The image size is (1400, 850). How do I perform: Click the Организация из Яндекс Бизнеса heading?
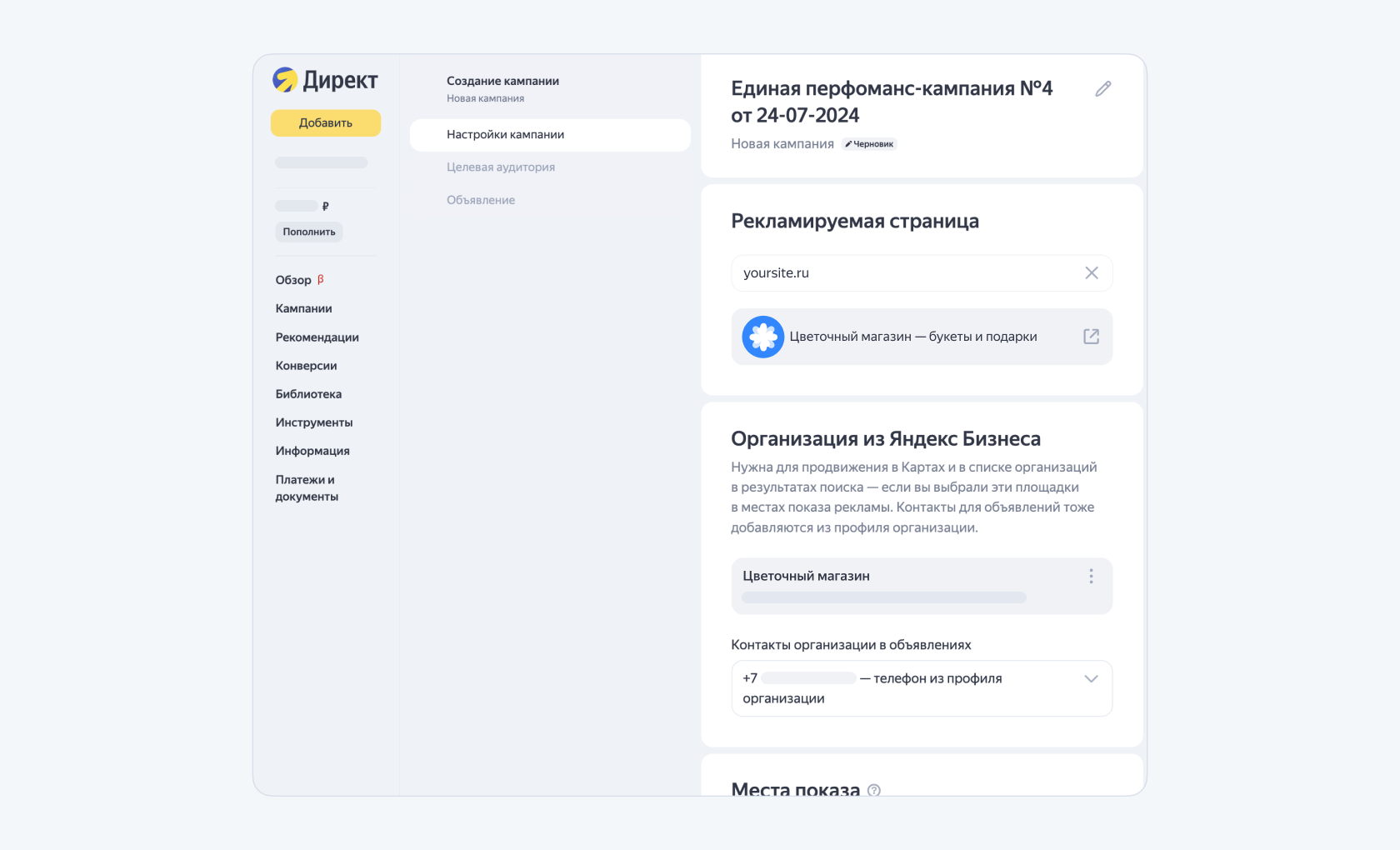tap(886, 439)
